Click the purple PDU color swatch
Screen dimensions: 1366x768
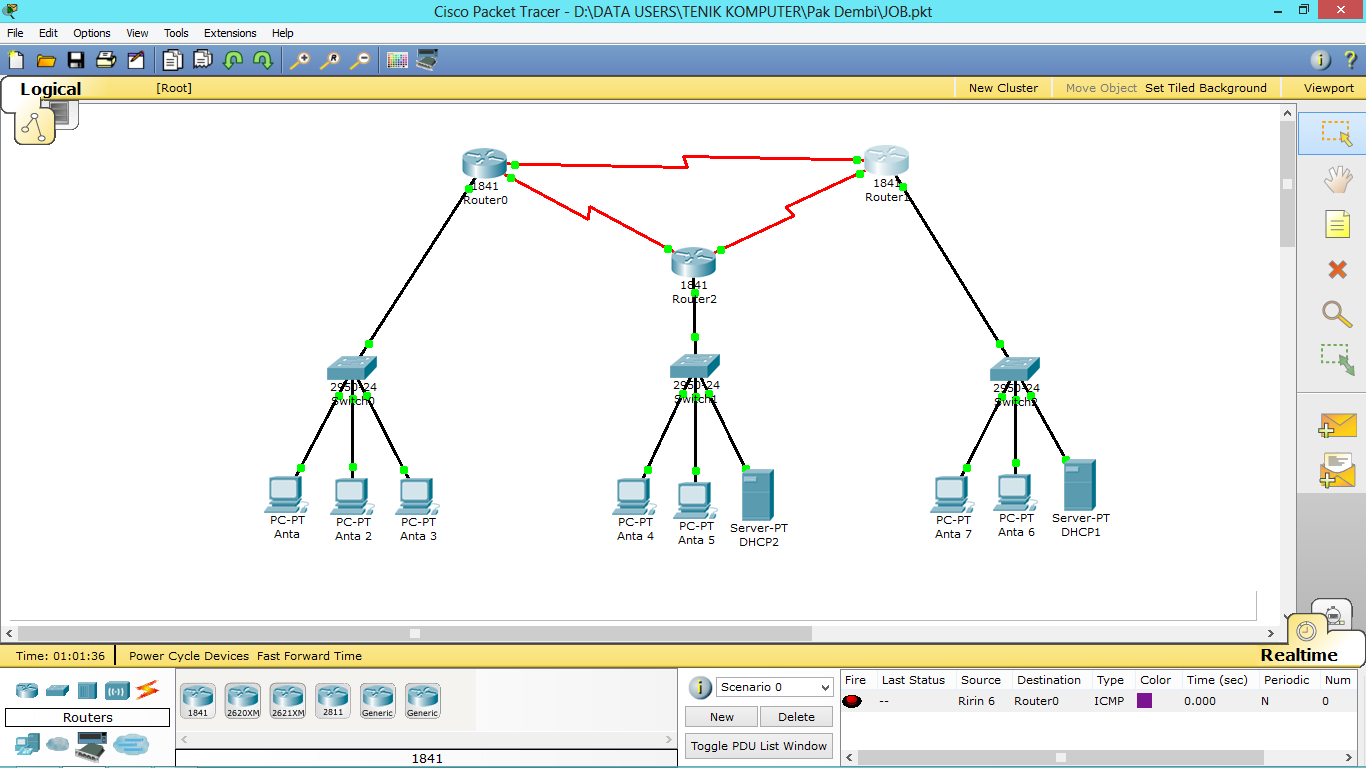1145,701
